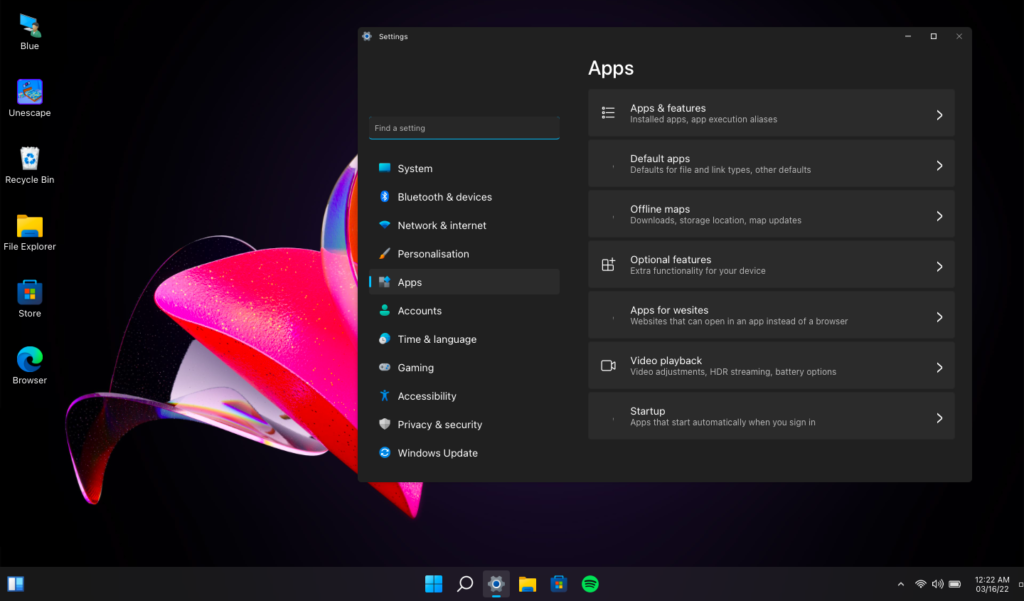The height and width of the screenshot is (601, 1024).
Task: Show hidden system tray icons
Action: pos(901,584)
